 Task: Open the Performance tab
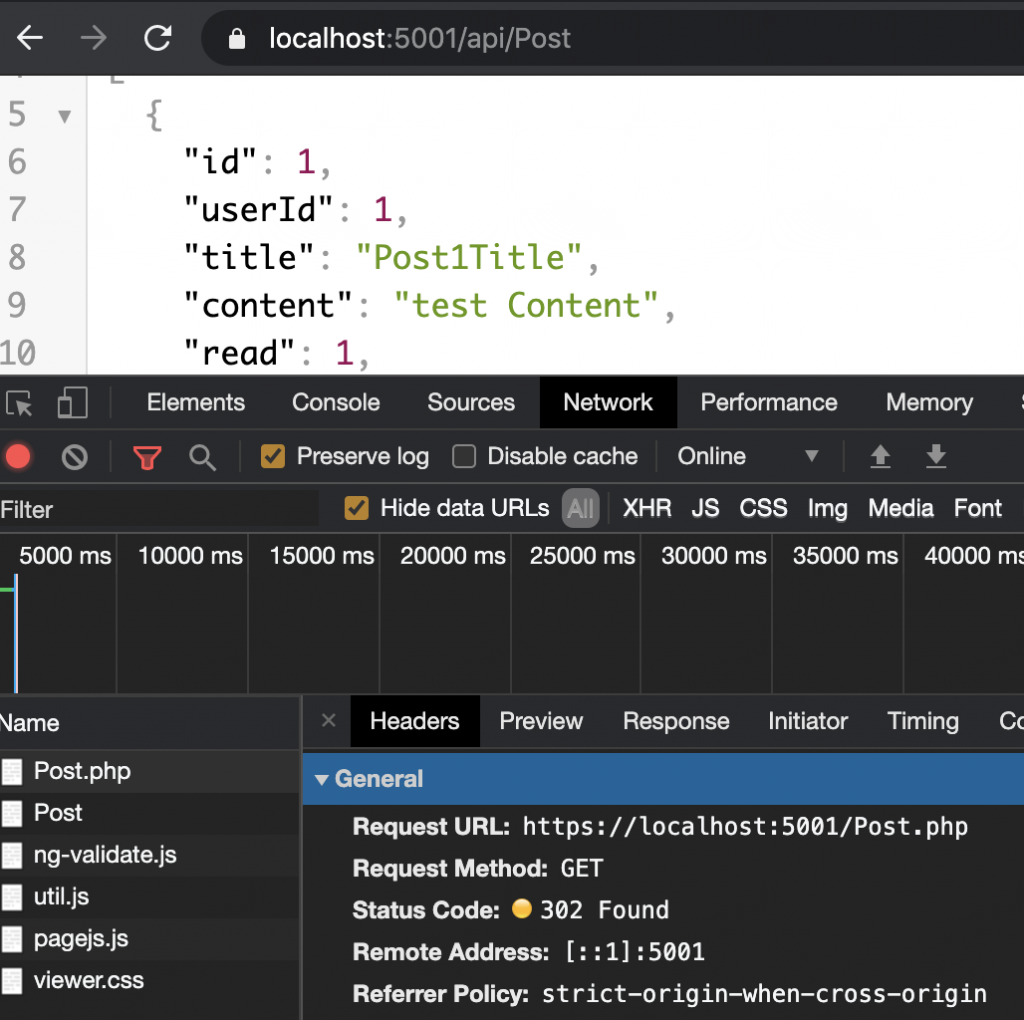tap(769, 402)
